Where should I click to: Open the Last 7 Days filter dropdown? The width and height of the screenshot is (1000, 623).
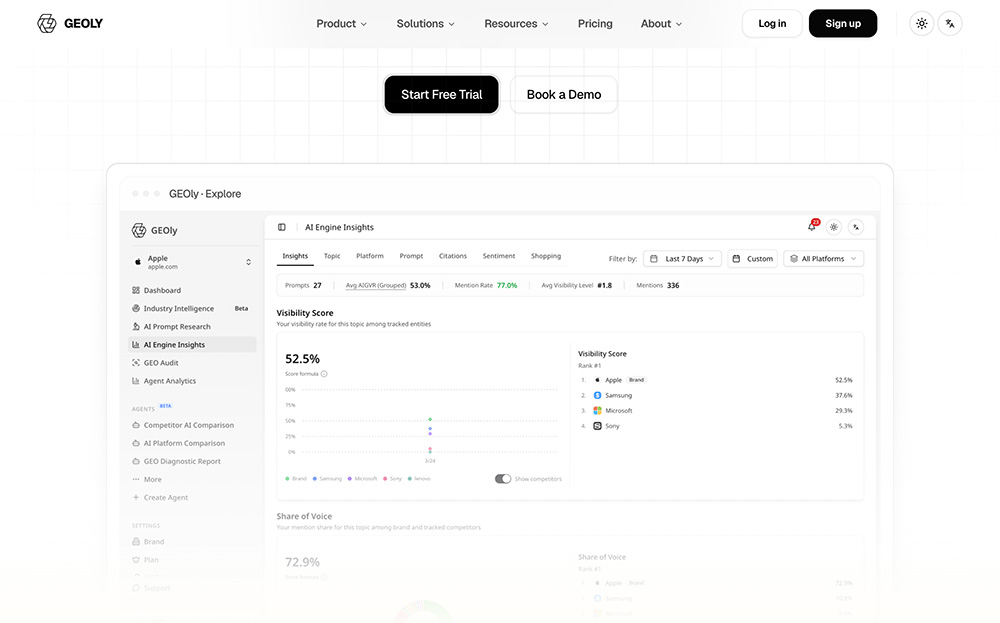682,259
